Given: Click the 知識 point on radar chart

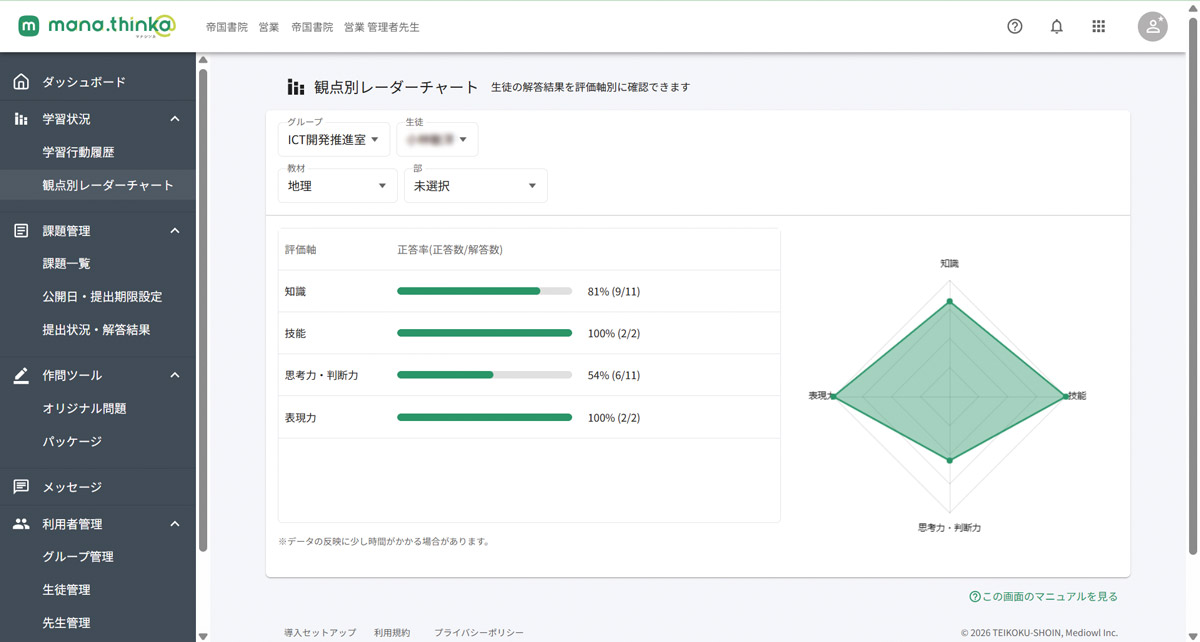Looking at the screenshot, I should (950, 301).
